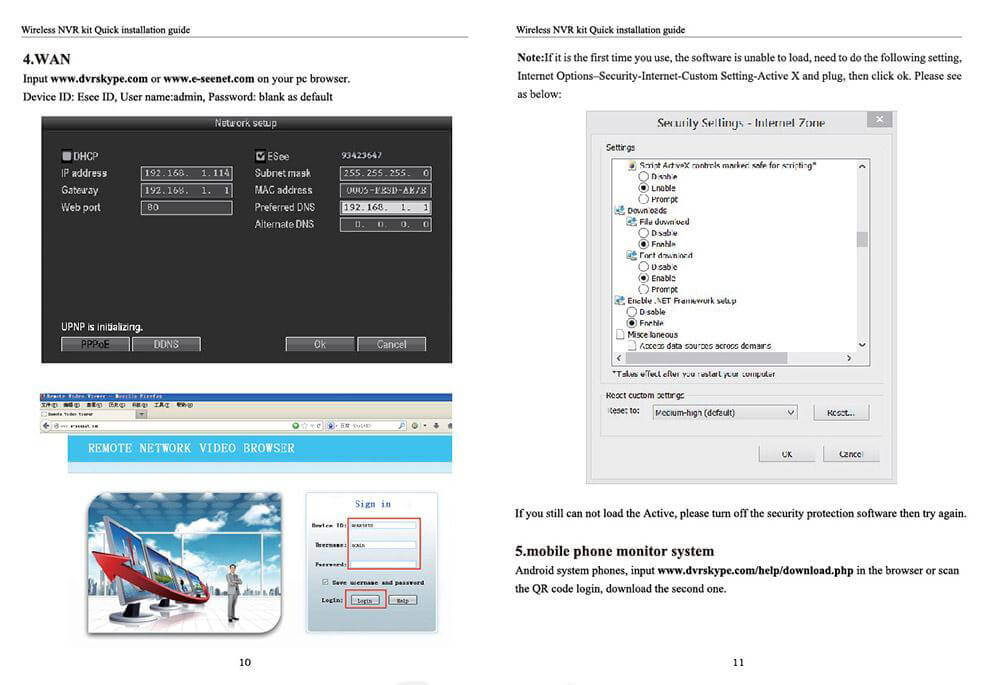Click the settings list scroll down arrow
The width and height of the screenshot is (1000, 685).
pos(862,342)
